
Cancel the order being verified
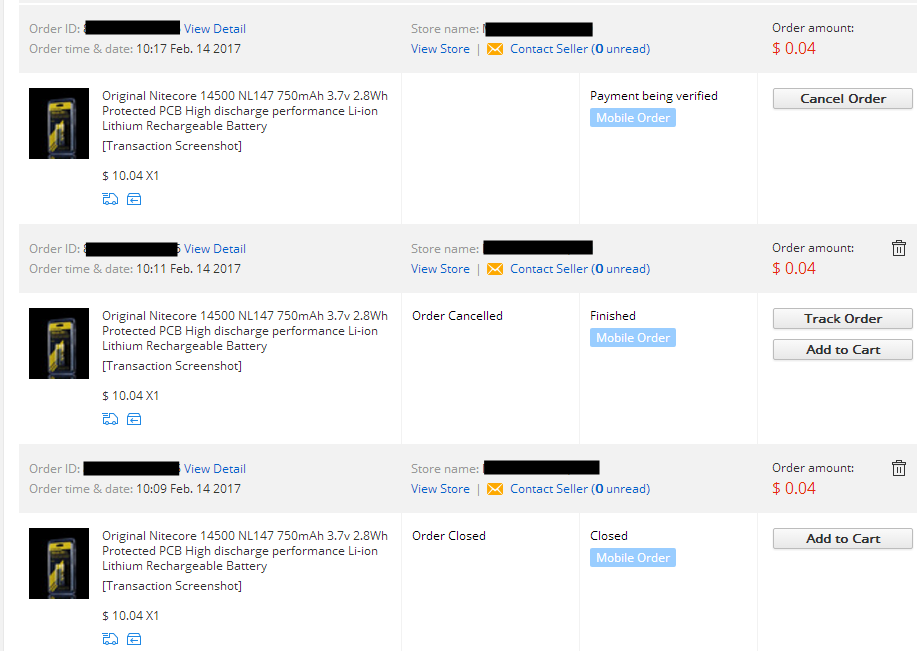(x=843, y=99)
